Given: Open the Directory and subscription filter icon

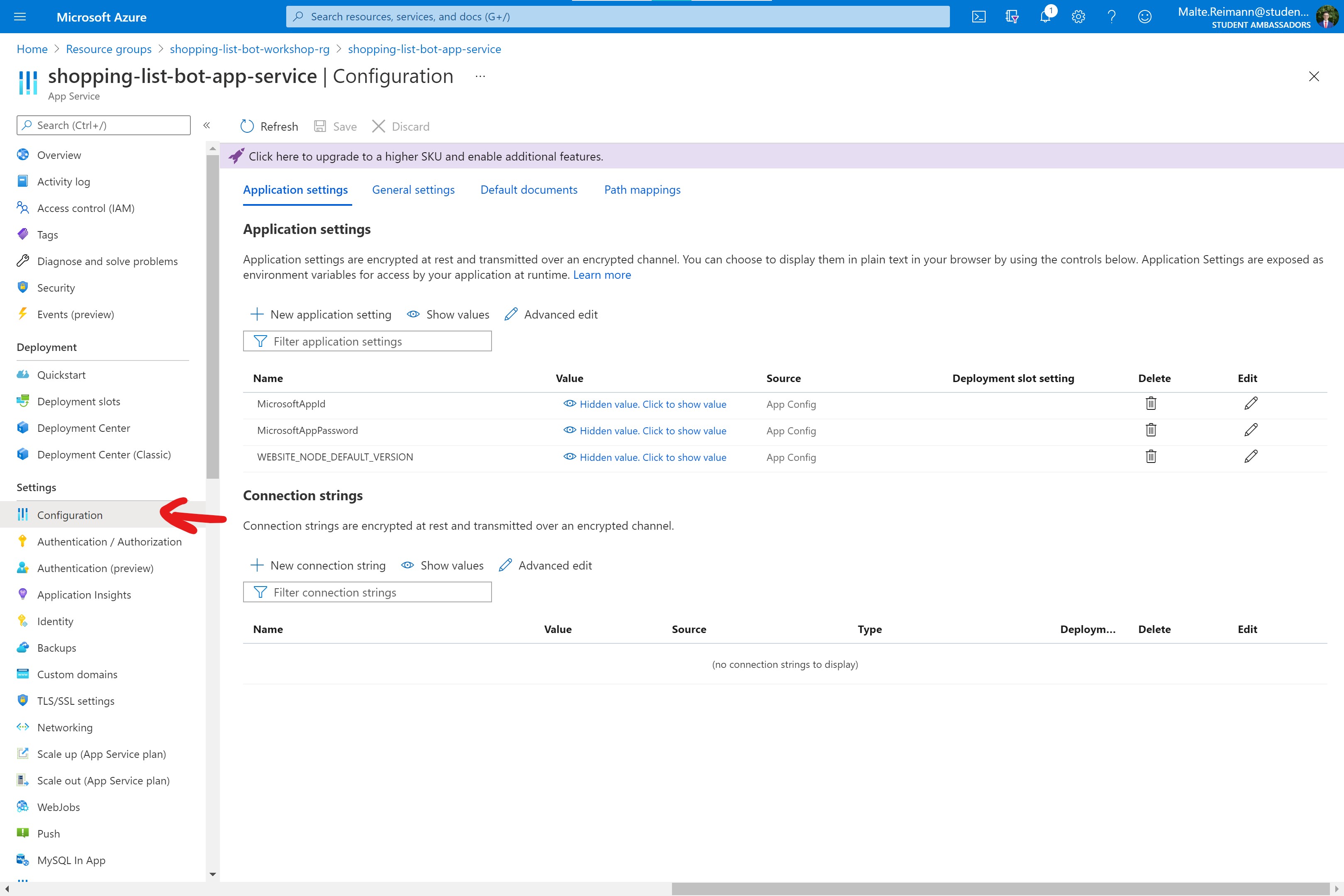Looking at the screenshot, I should (1012, 17).
